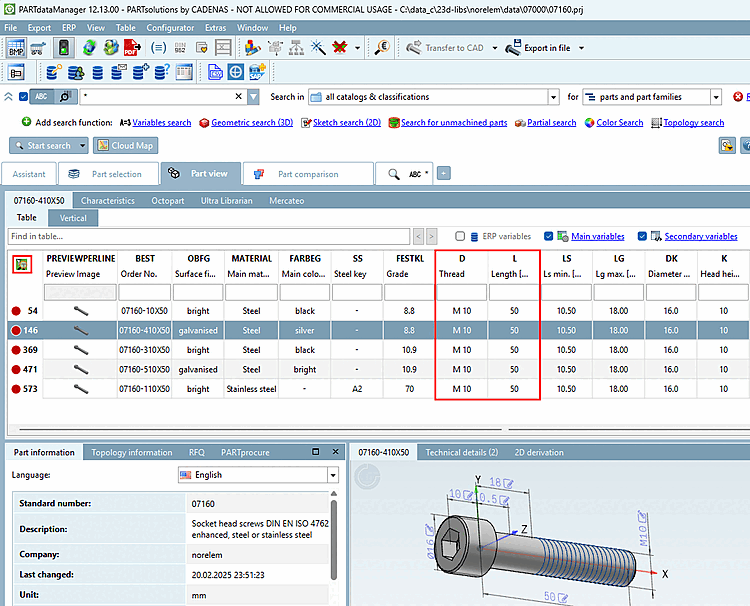Switch to the Part selection tab

click(109, 174)
